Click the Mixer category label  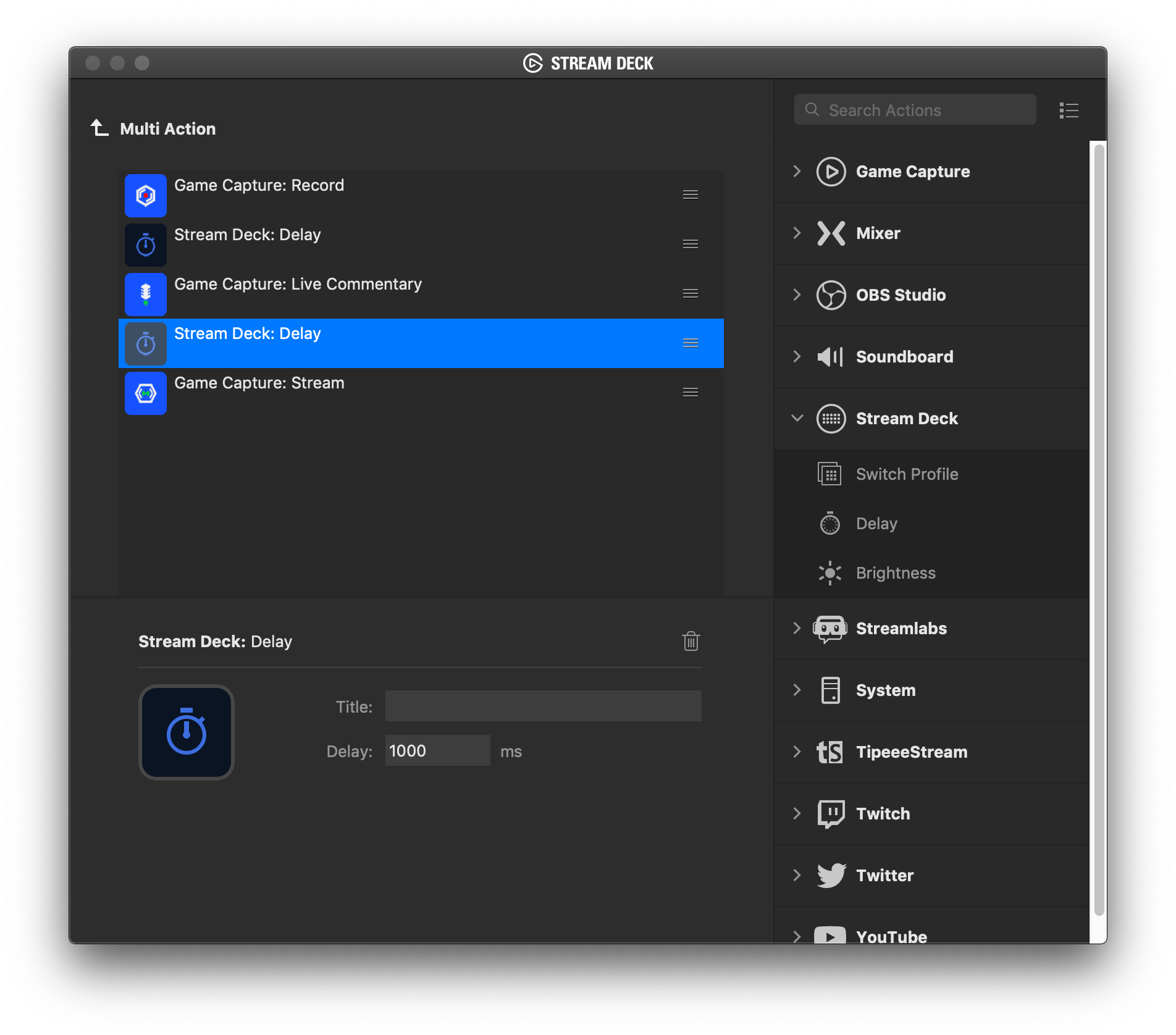click(x=878, y=233)
